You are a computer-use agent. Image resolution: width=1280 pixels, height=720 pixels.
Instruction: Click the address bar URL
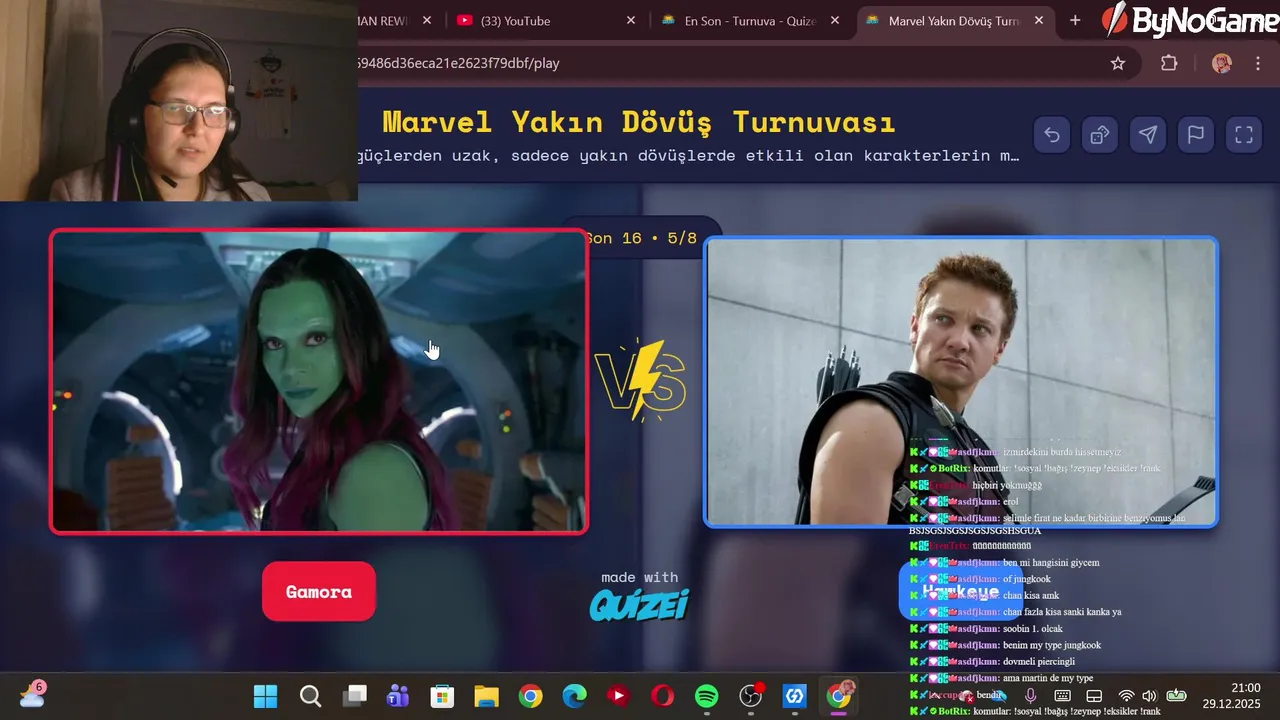pos(459,63)
